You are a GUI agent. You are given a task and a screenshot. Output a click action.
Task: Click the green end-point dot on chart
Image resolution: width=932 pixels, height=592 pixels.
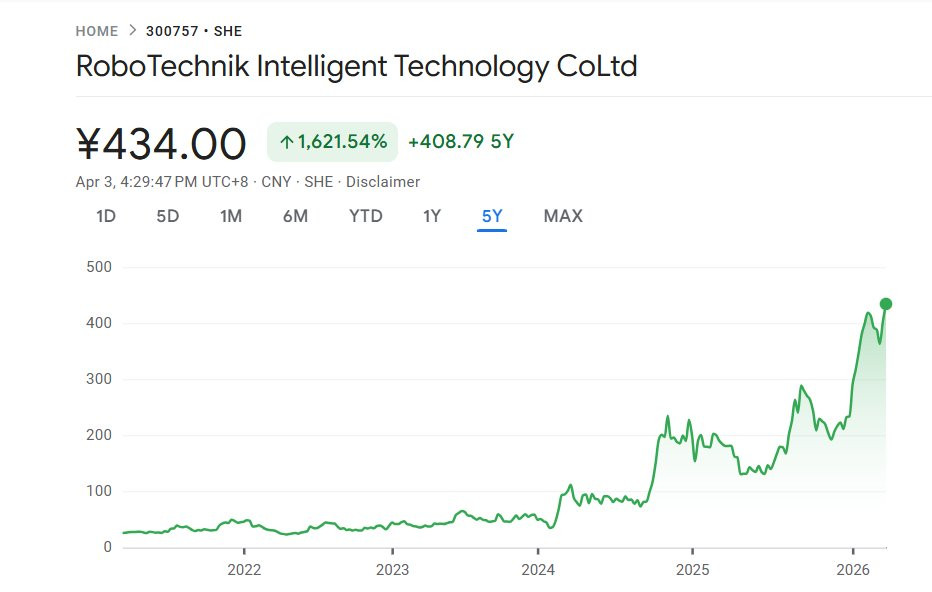tap(885, 304)
